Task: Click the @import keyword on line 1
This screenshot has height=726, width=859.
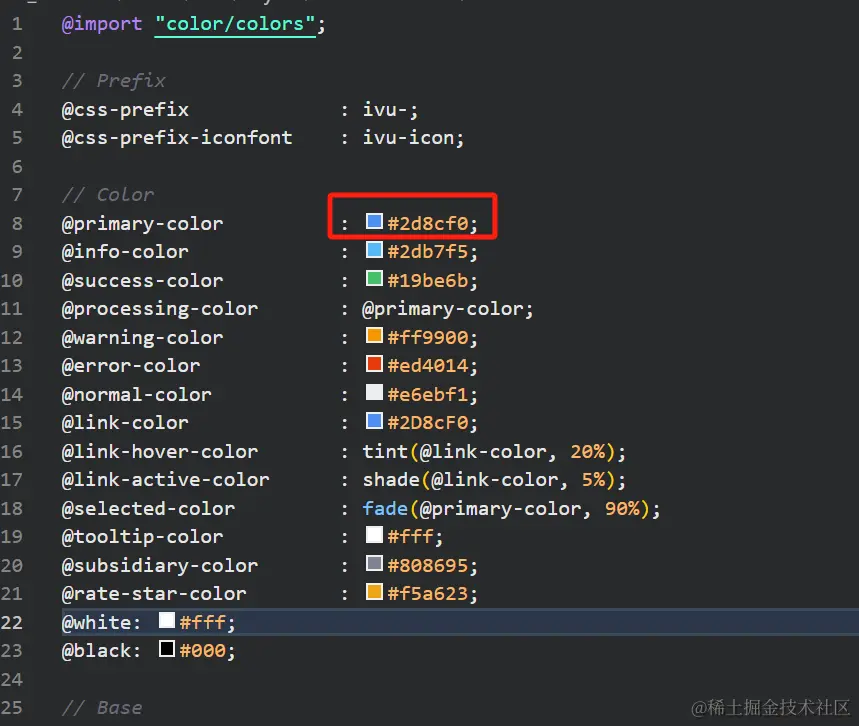Action: tap(102, 24)
